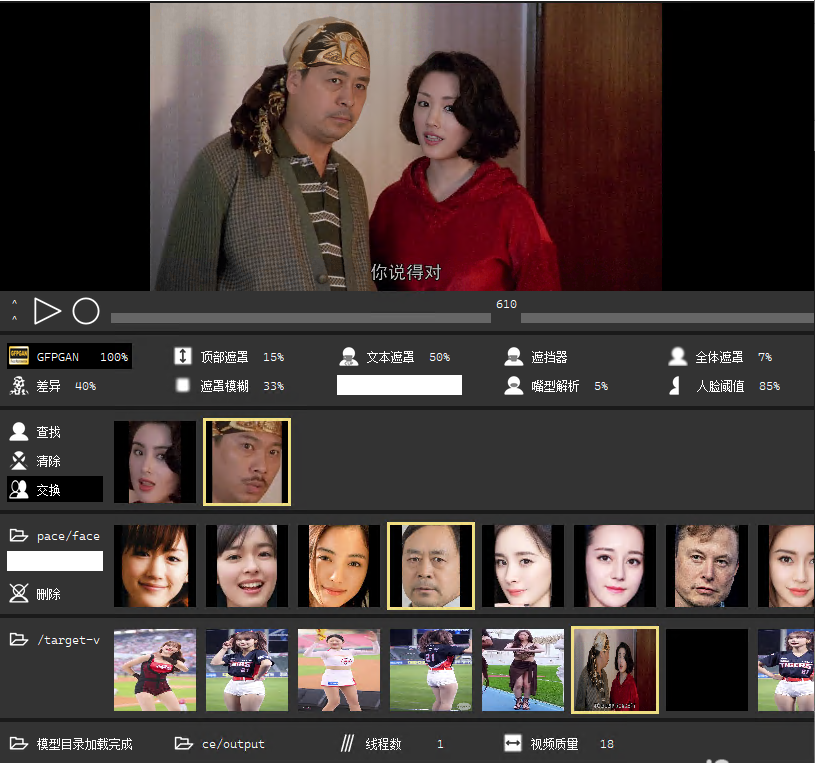Screen dimensions: 815x763
Task: Select the partly visible last source face
Action: (x=786, y=566)
